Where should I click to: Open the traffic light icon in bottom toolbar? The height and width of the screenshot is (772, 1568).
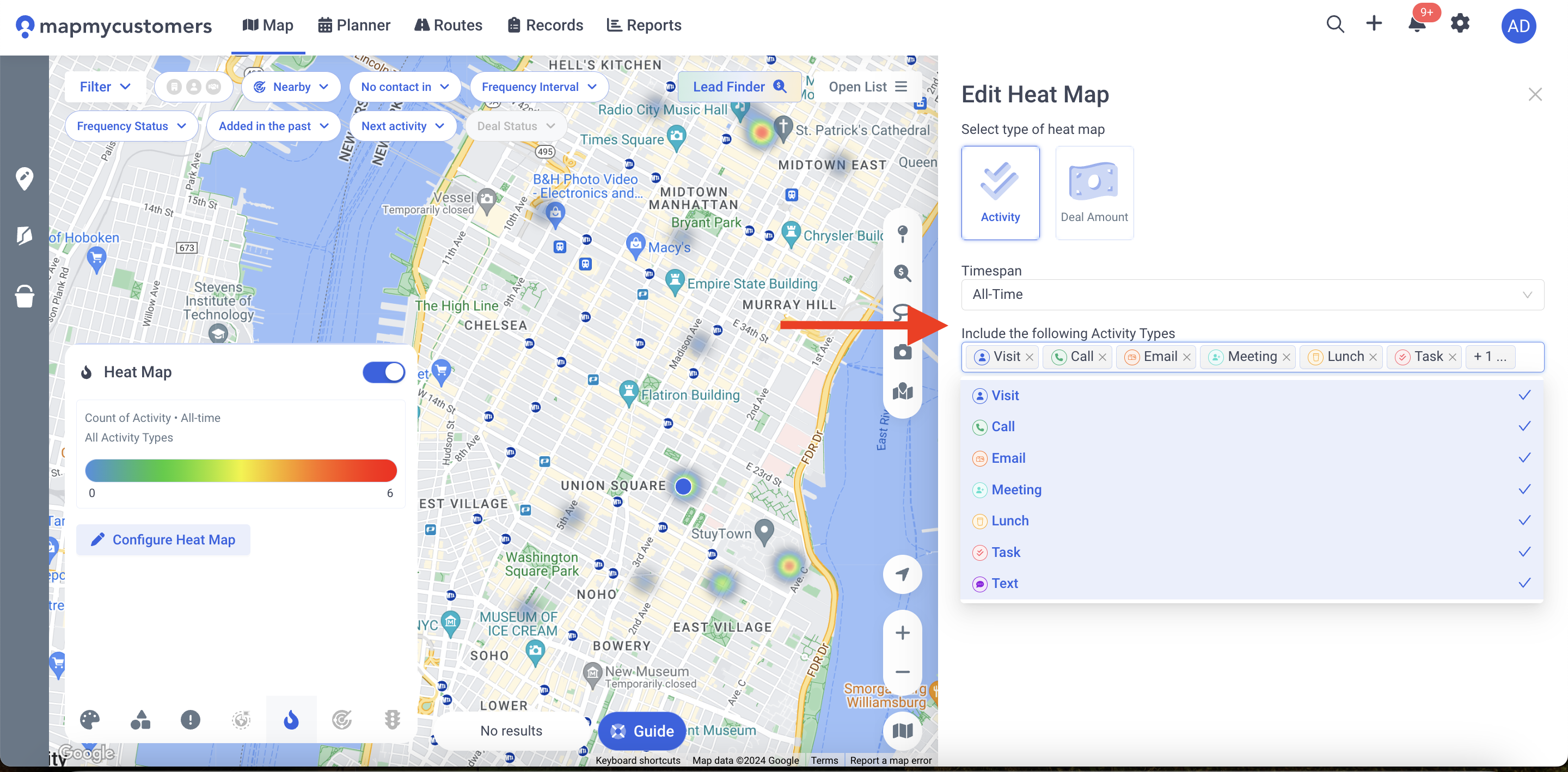(x=392, y=720)
